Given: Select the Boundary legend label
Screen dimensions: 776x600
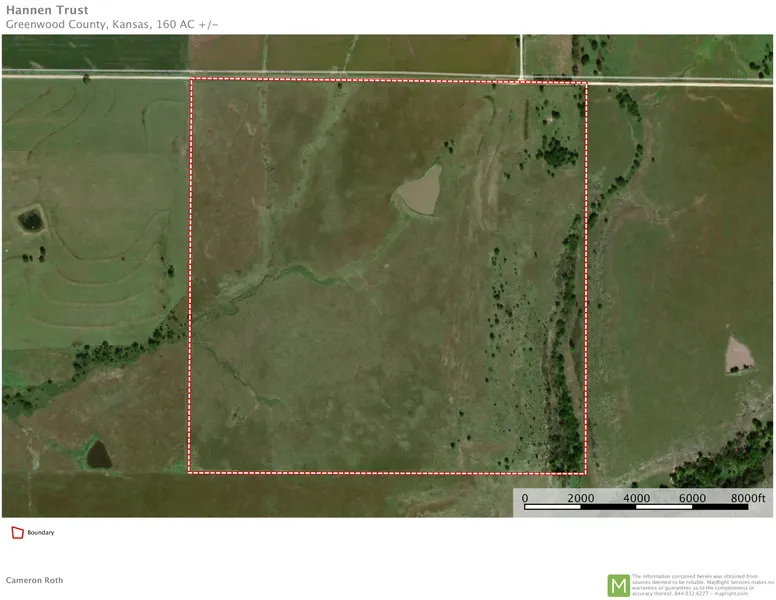Looking at the screenshot, I should click(x=40, y=533).
